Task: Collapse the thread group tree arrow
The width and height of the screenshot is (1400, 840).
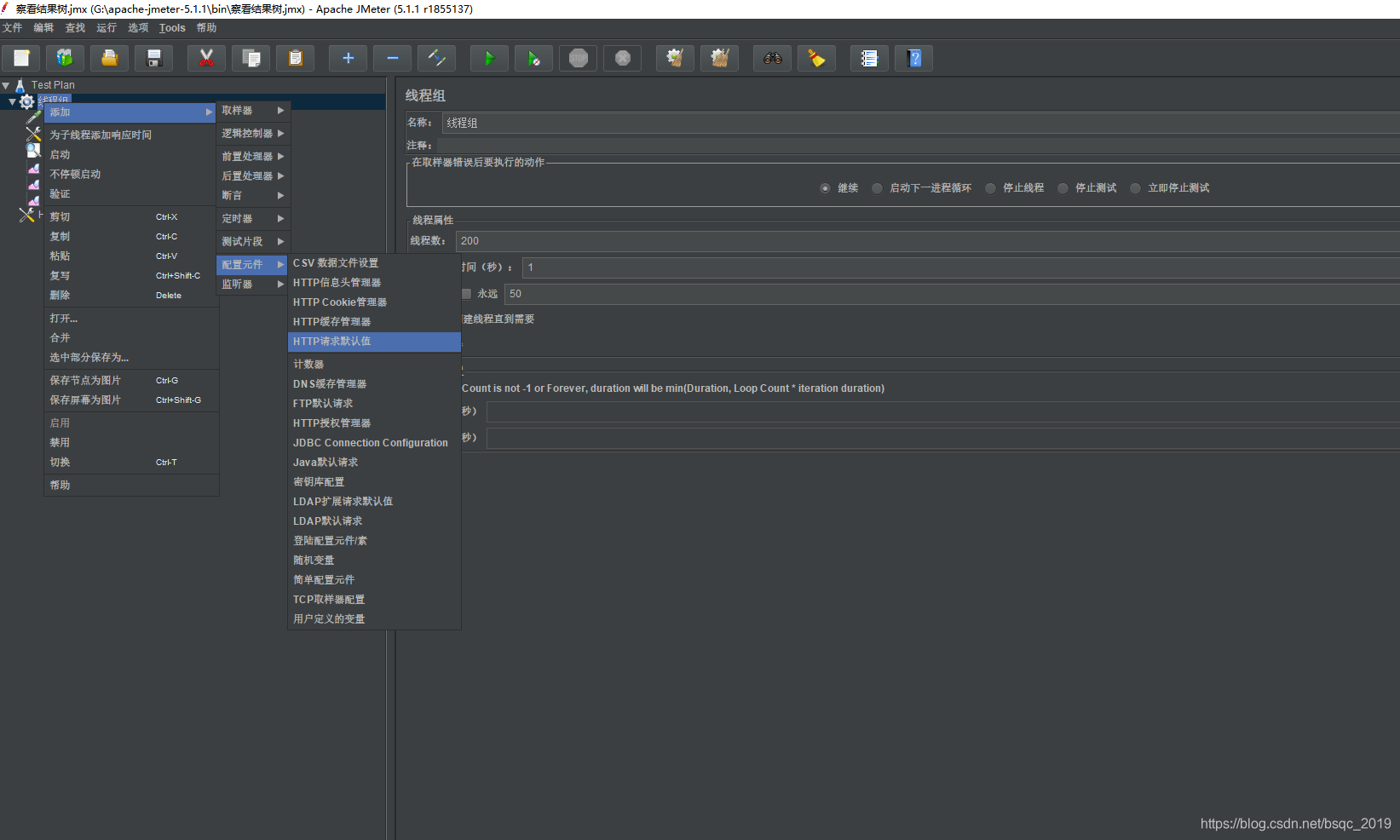Action: click(x=12, y=102)
